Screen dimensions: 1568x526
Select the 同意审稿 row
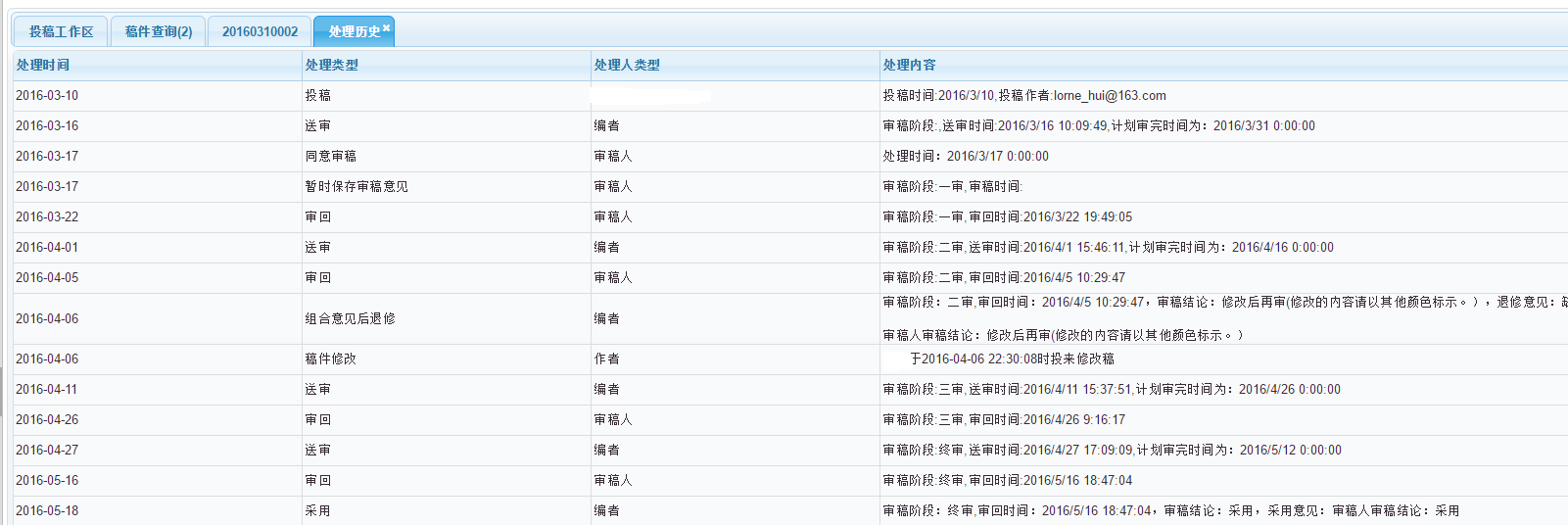coord(790,157)
